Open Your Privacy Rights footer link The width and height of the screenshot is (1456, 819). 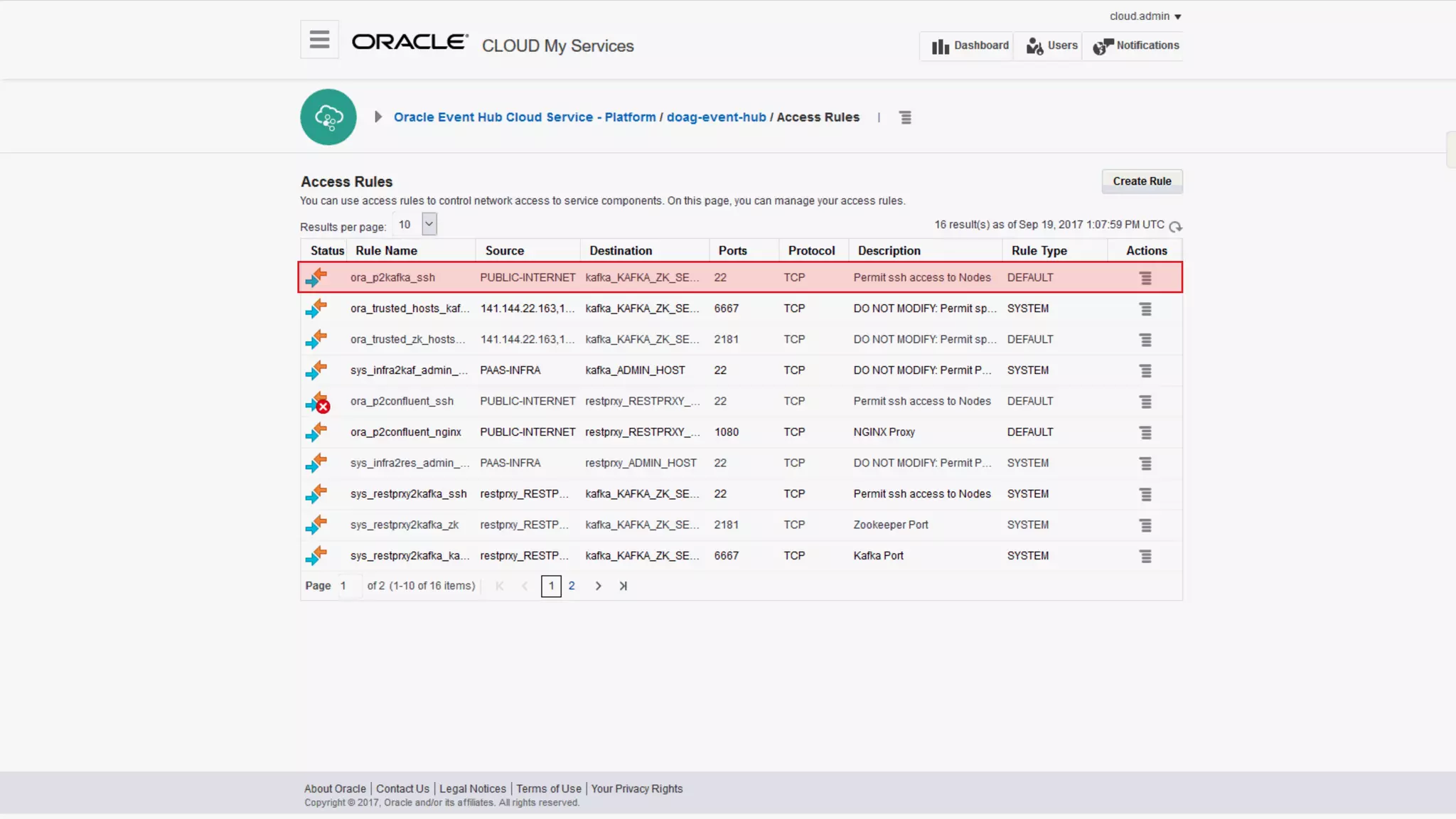pyautogui.click(x=637, y=789)
